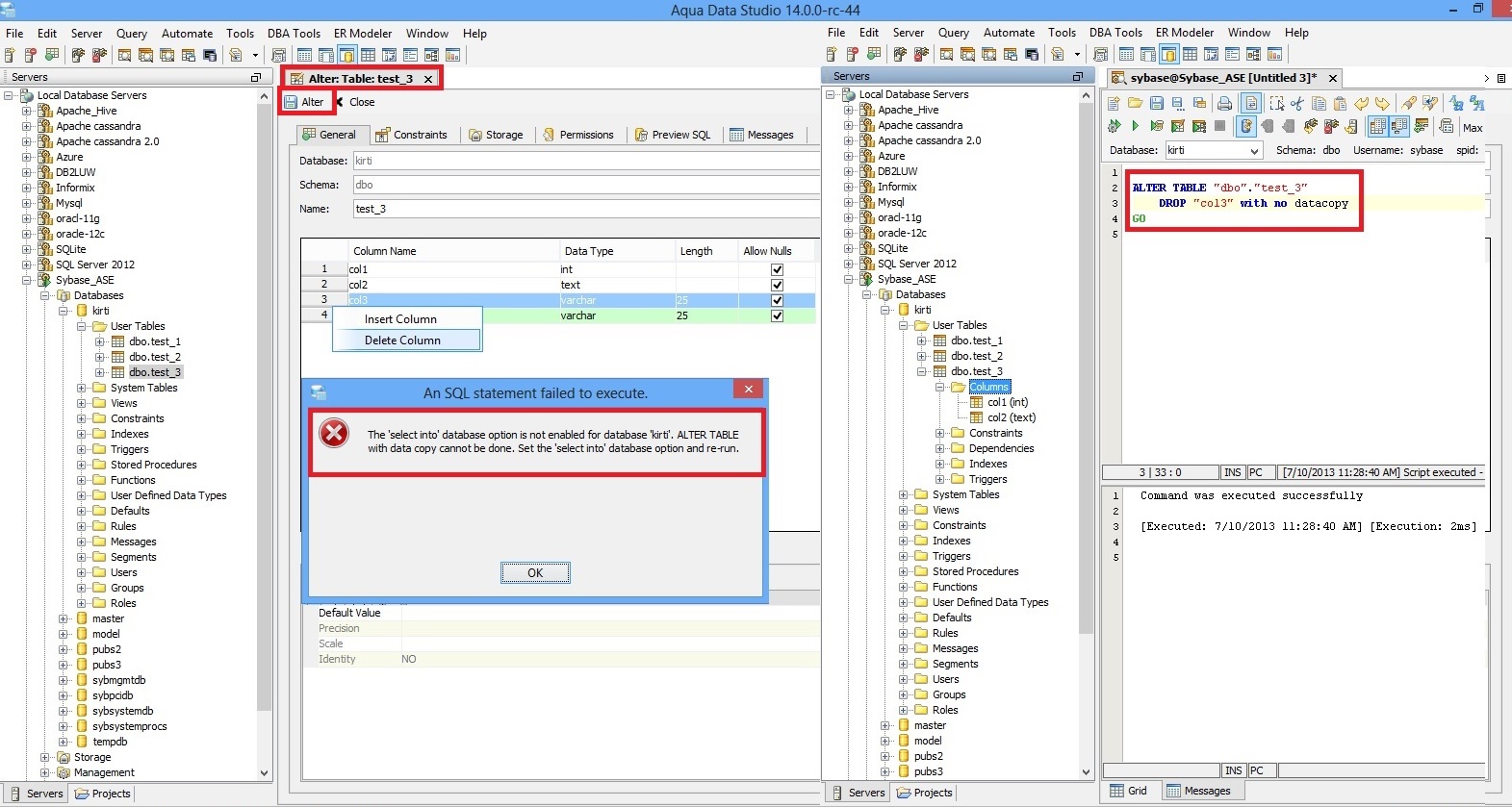Click the bar chart icon in right window toolbar

pos(1274,55)
